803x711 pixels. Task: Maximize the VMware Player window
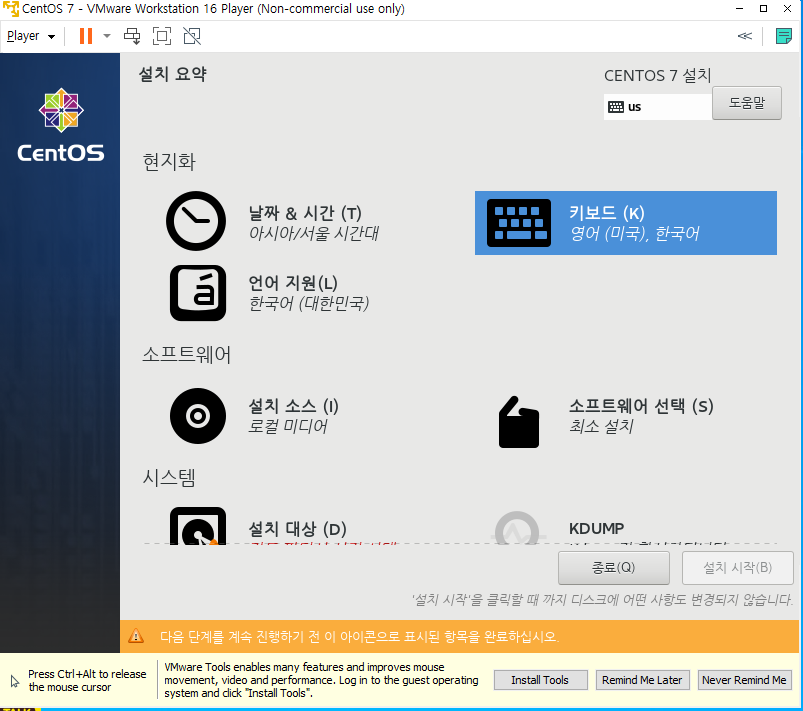(763, 9)
